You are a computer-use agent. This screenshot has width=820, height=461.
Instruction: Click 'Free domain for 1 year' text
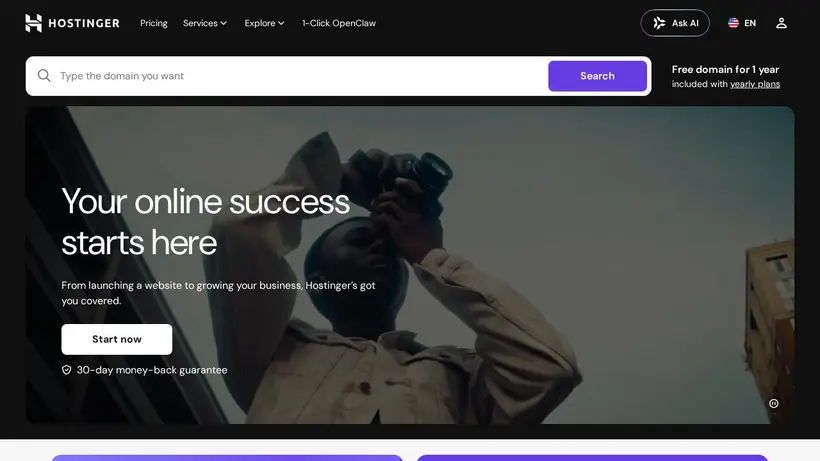coord(725,70)
